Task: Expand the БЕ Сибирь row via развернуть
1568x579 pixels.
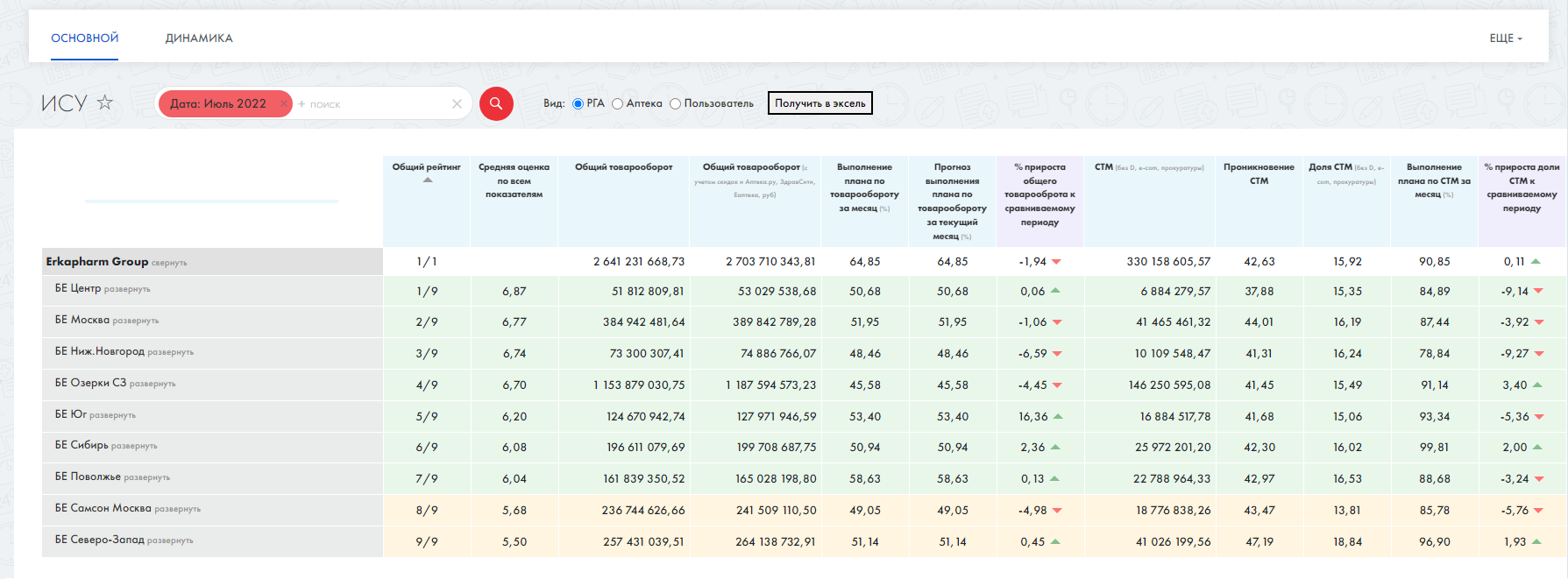Action: click(134, 447)
